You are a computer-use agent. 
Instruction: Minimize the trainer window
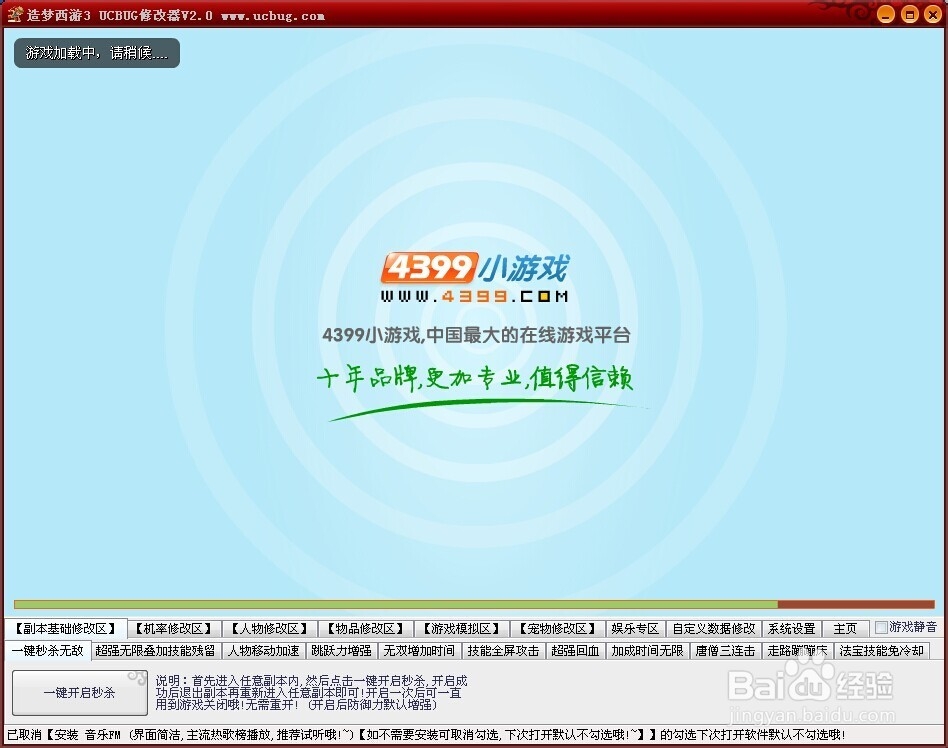[x=886, y=15]
